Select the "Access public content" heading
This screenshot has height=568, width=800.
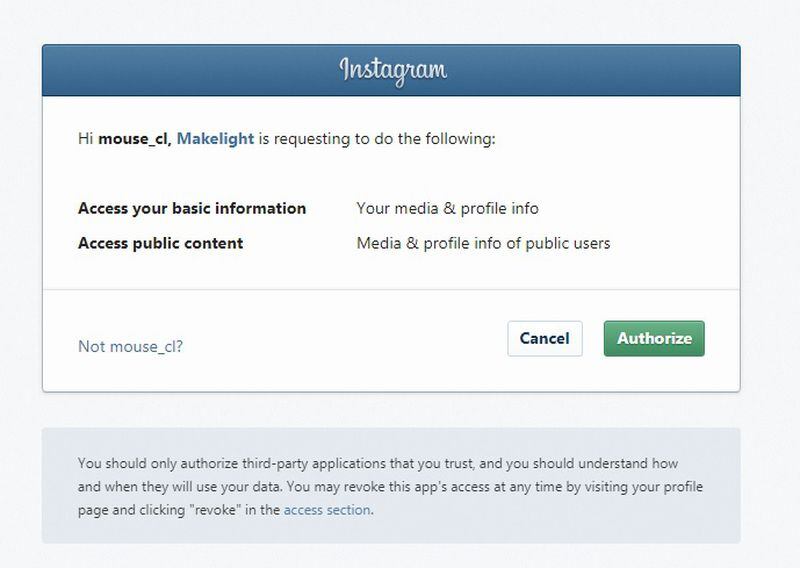161,243
